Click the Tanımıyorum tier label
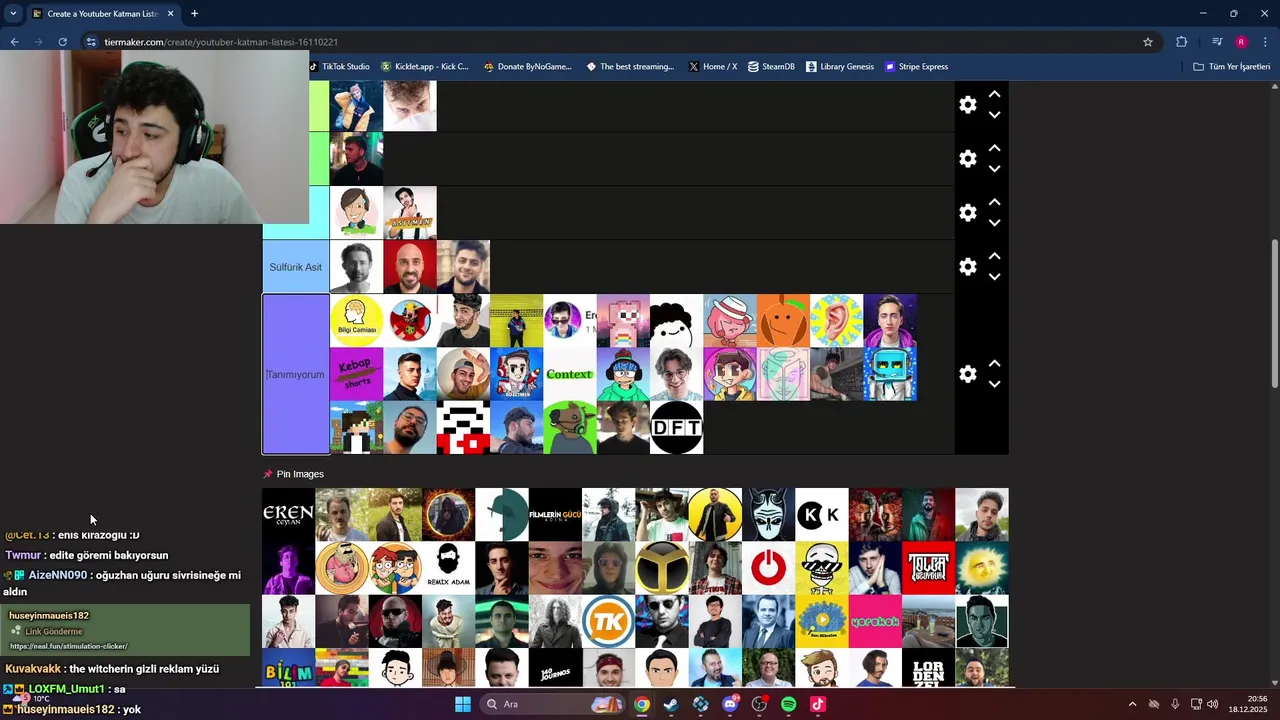 pos(295,374)
